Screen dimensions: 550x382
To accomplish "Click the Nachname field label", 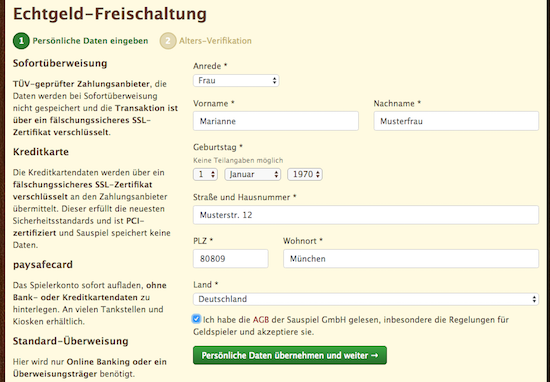I will click(397, 103).
